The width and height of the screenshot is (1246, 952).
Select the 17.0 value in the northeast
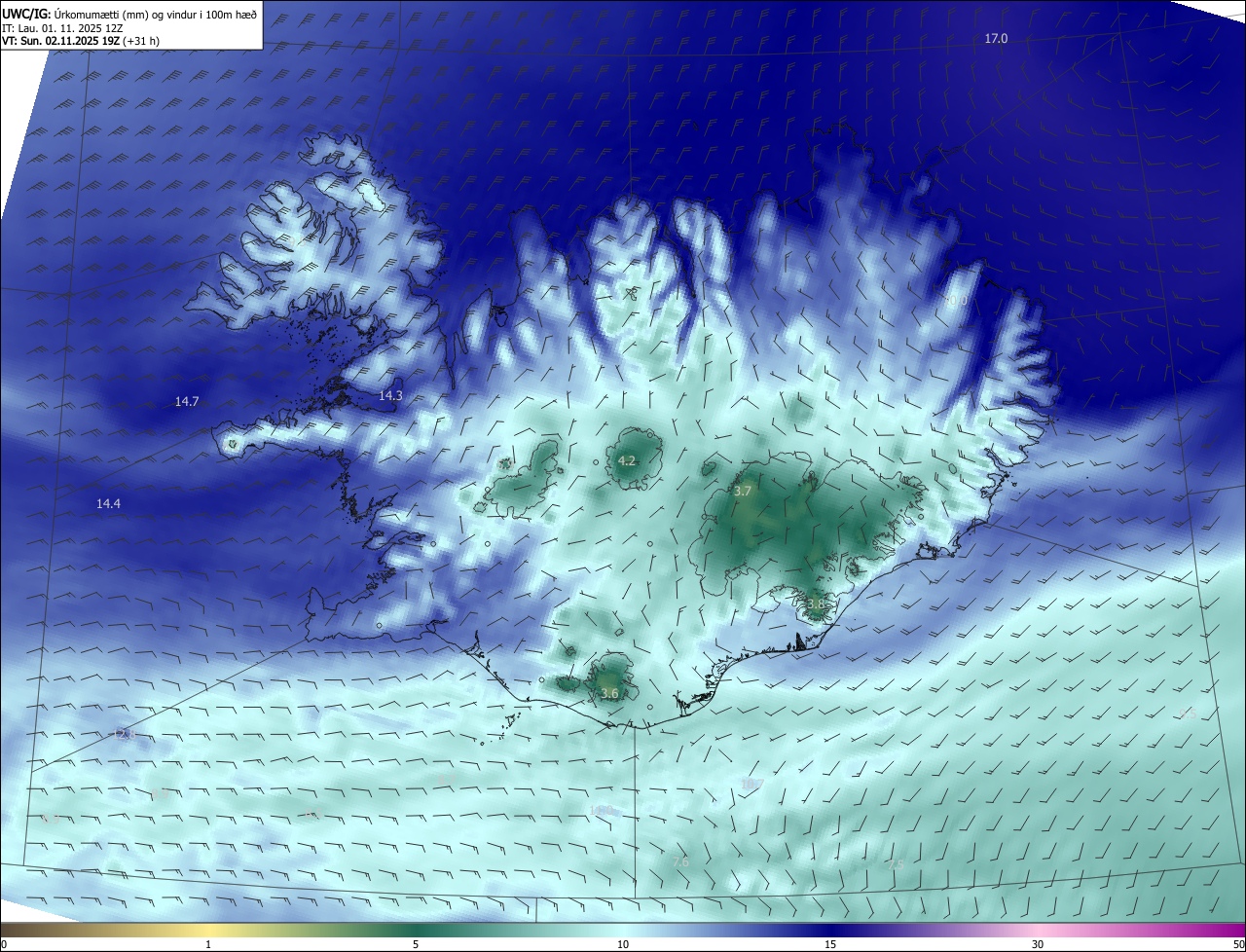[996, 39]
